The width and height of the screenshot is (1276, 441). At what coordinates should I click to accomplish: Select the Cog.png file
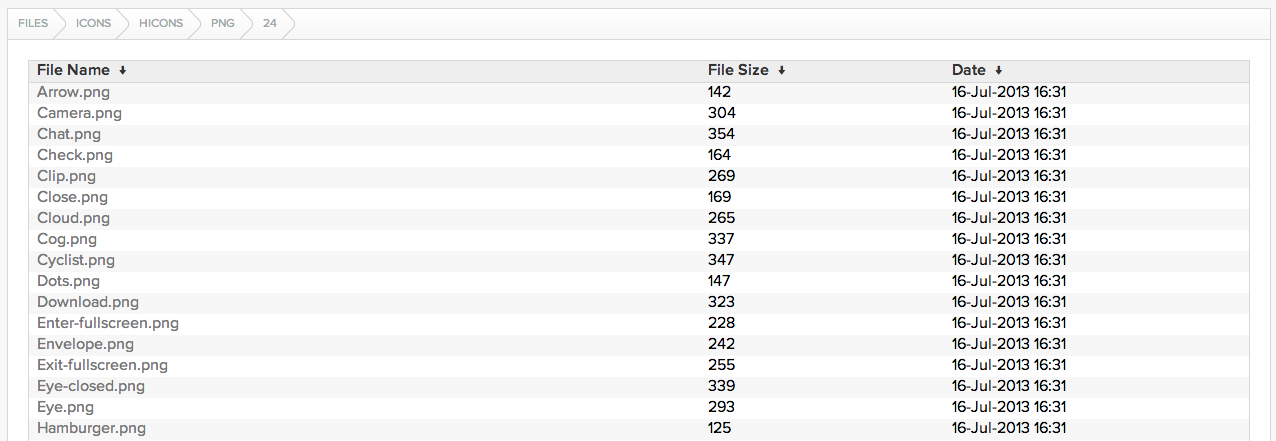point(67,239)
